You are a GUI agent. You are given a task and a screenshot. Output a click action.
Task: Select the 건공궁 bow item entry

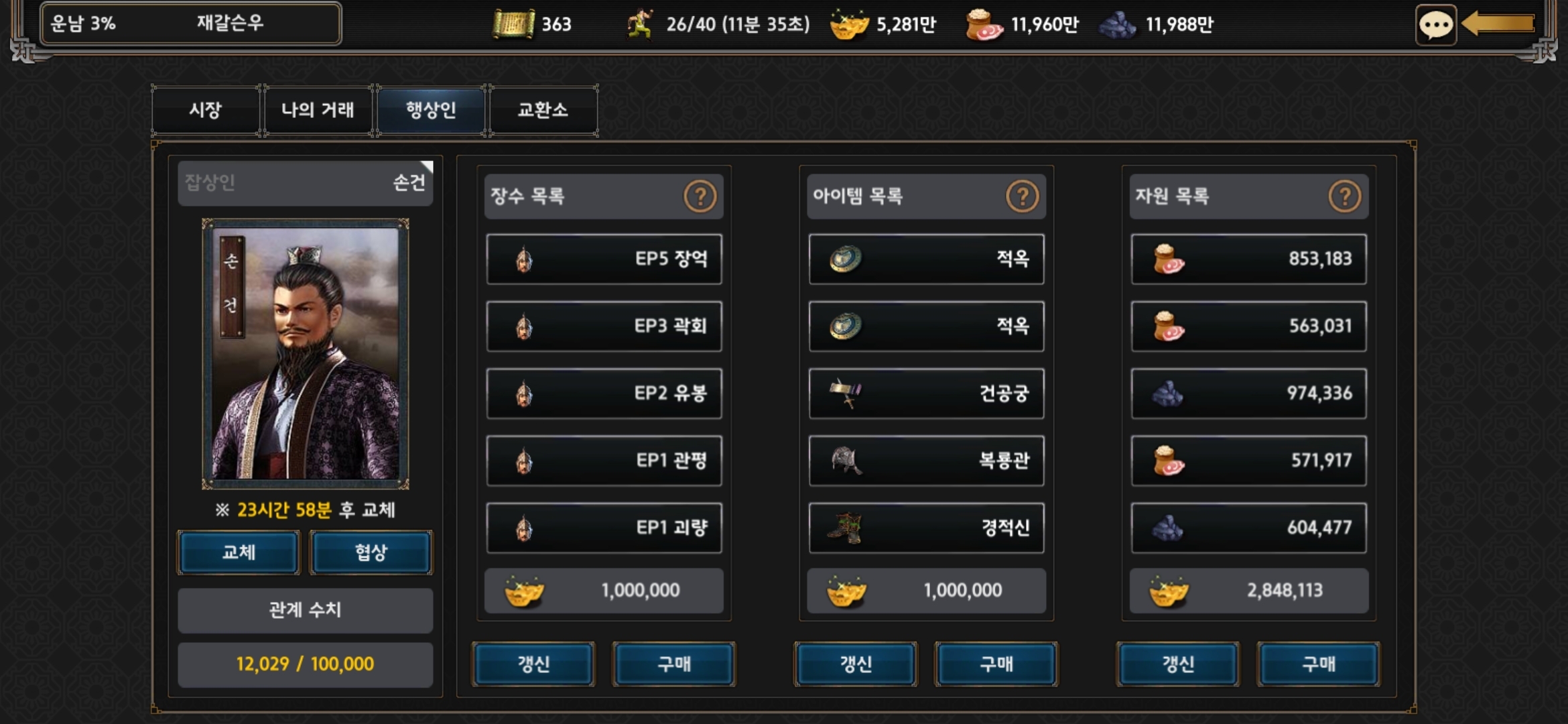pyautogui.click(x=926, y=394)
